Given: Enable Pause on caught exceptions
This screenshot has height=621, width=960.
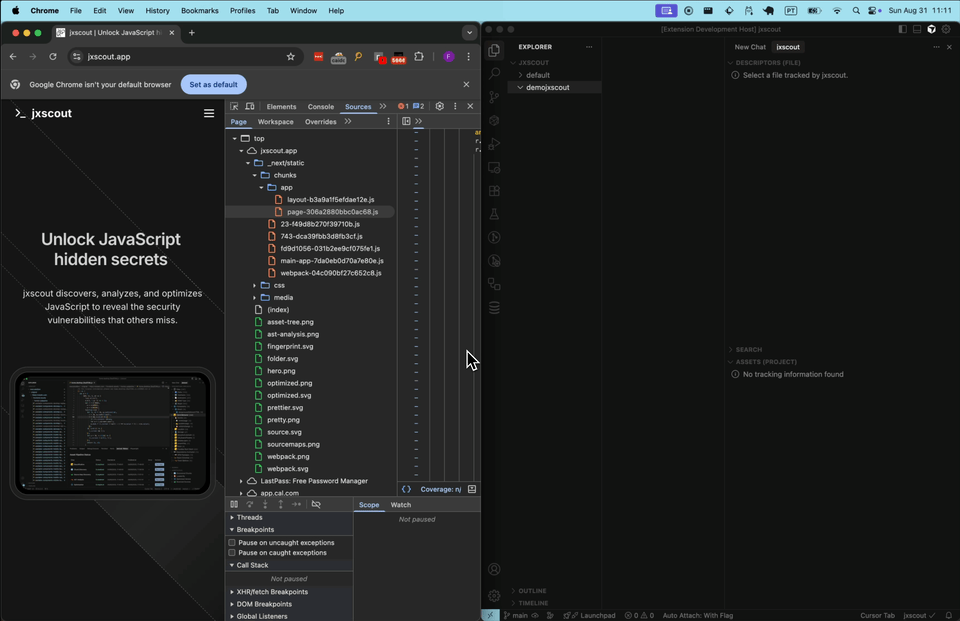Looking at the screenshot, I should pyautogui.click(x=232, y=552).
